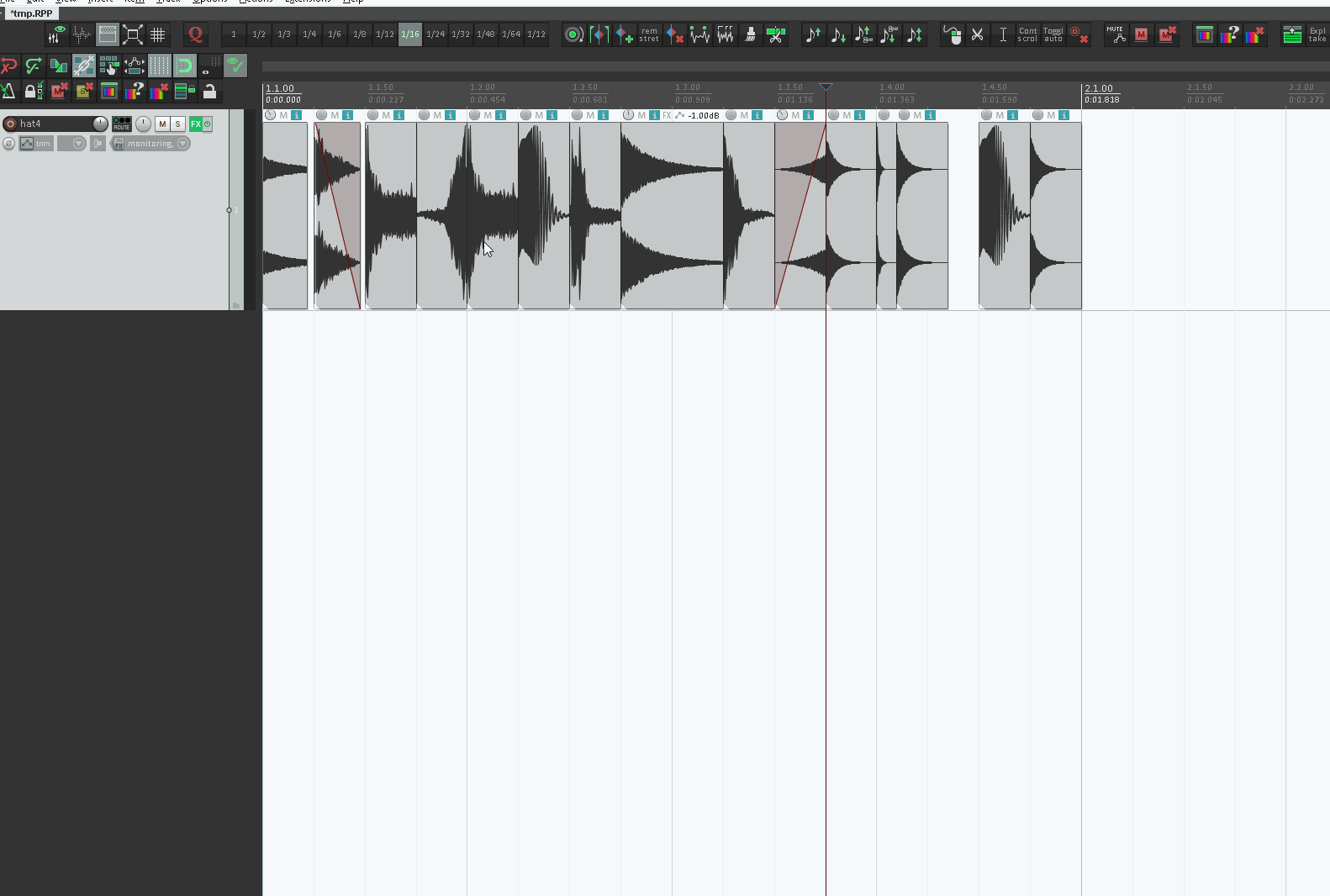Select the scissors cut tool
The height and width of the screenshot is (896, 1330).
point(977,34)
